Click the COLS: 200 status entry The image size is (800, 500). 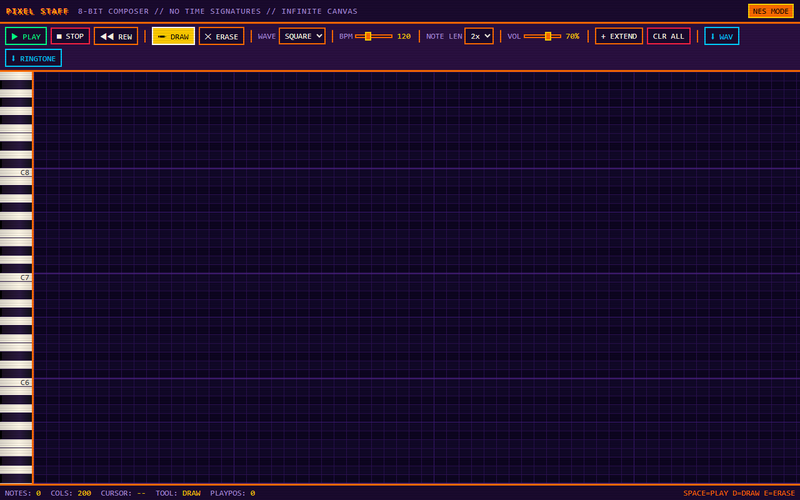pyautogui.click(x=71, y=493)
